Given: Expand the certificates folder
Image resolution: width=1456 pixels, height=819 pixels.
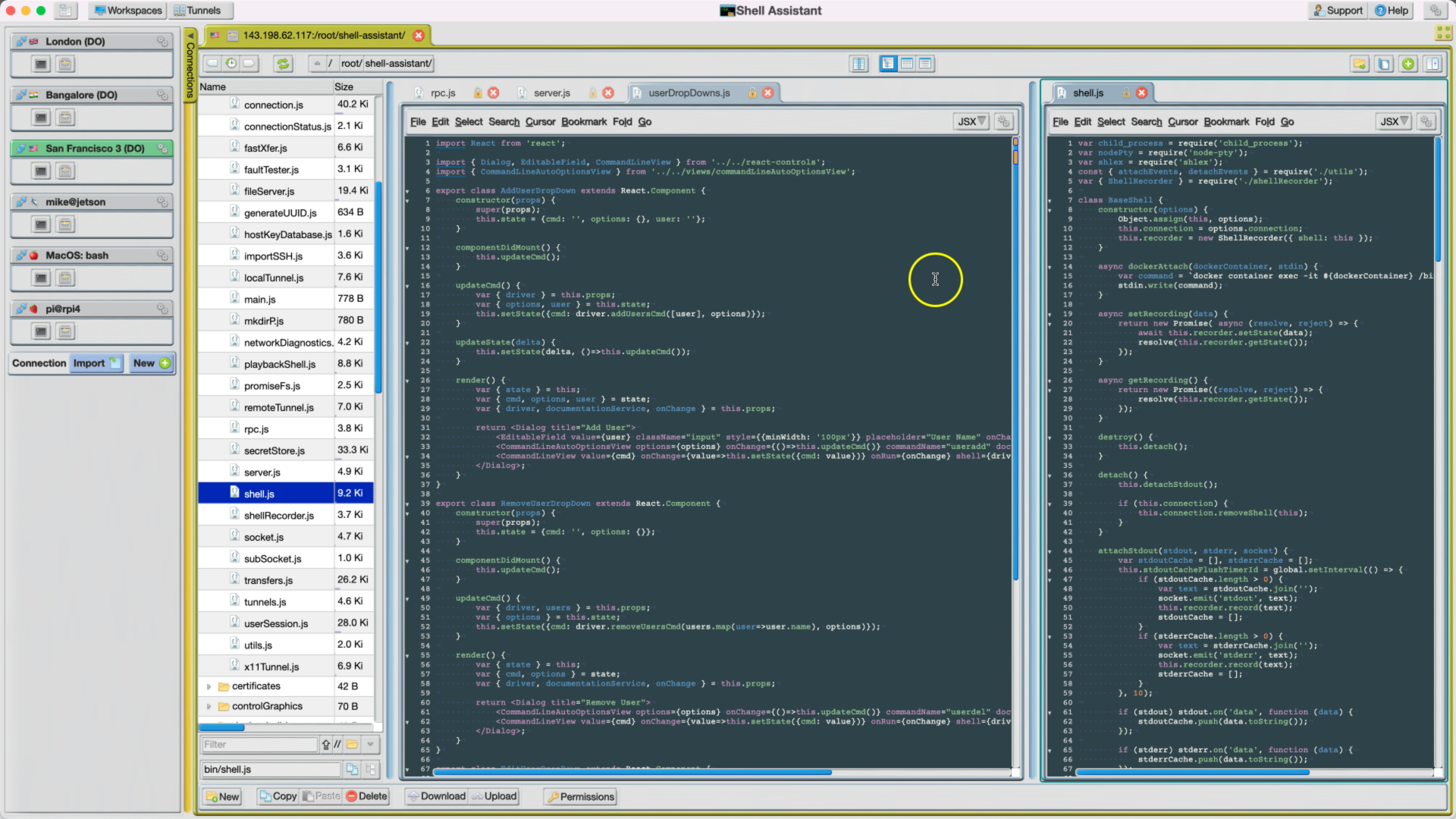Looking at the screenshot, I should (x=210, y=686).
